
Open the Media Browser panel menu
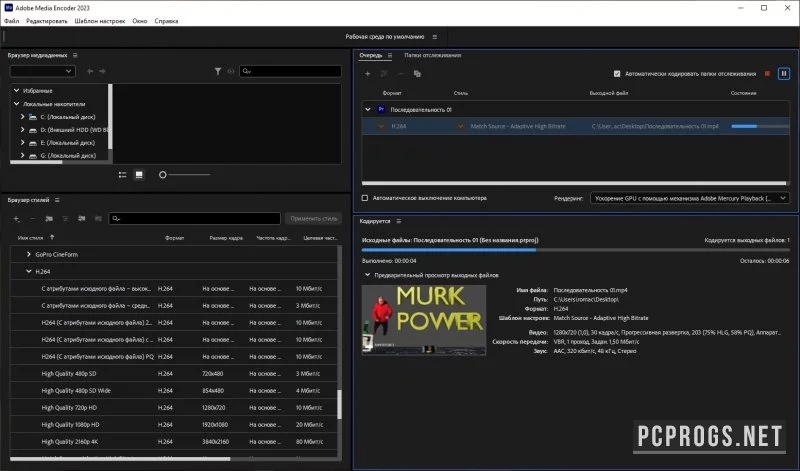(75, 55)
